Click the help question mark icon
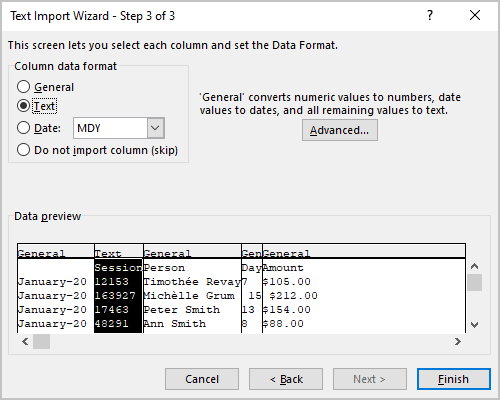500x400 pixels. 430,15
